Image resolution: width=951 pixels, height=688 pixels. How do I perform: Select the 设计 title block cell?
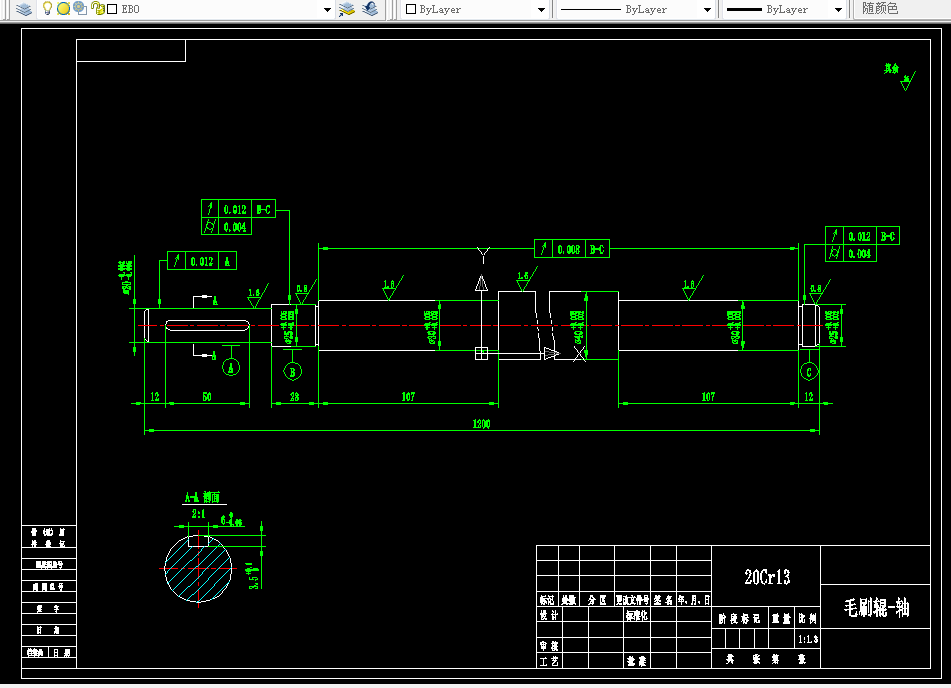pos(549,615)
